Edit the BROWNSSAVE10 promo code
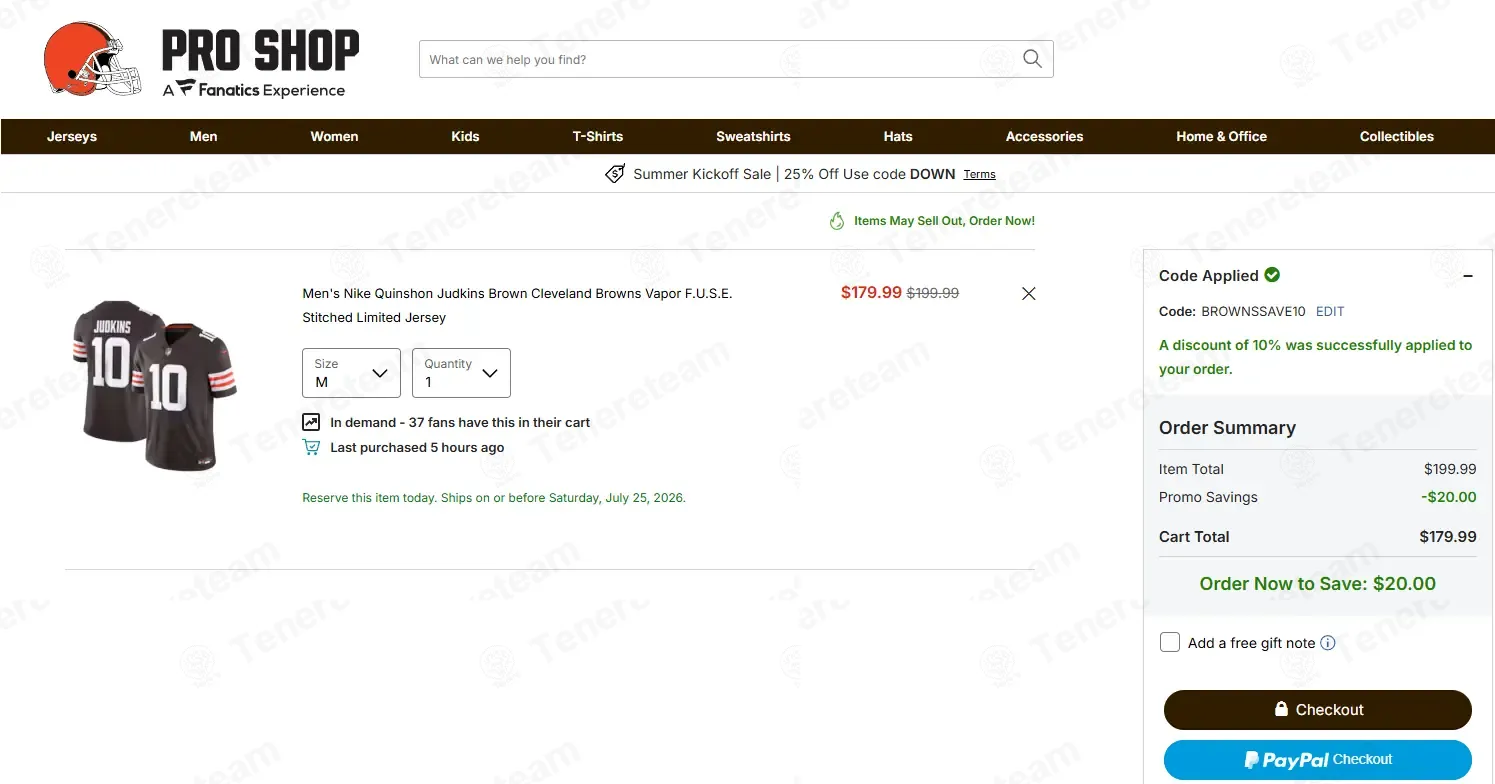The height and width of the screenshot is (784, 1495). [1330, 312]
